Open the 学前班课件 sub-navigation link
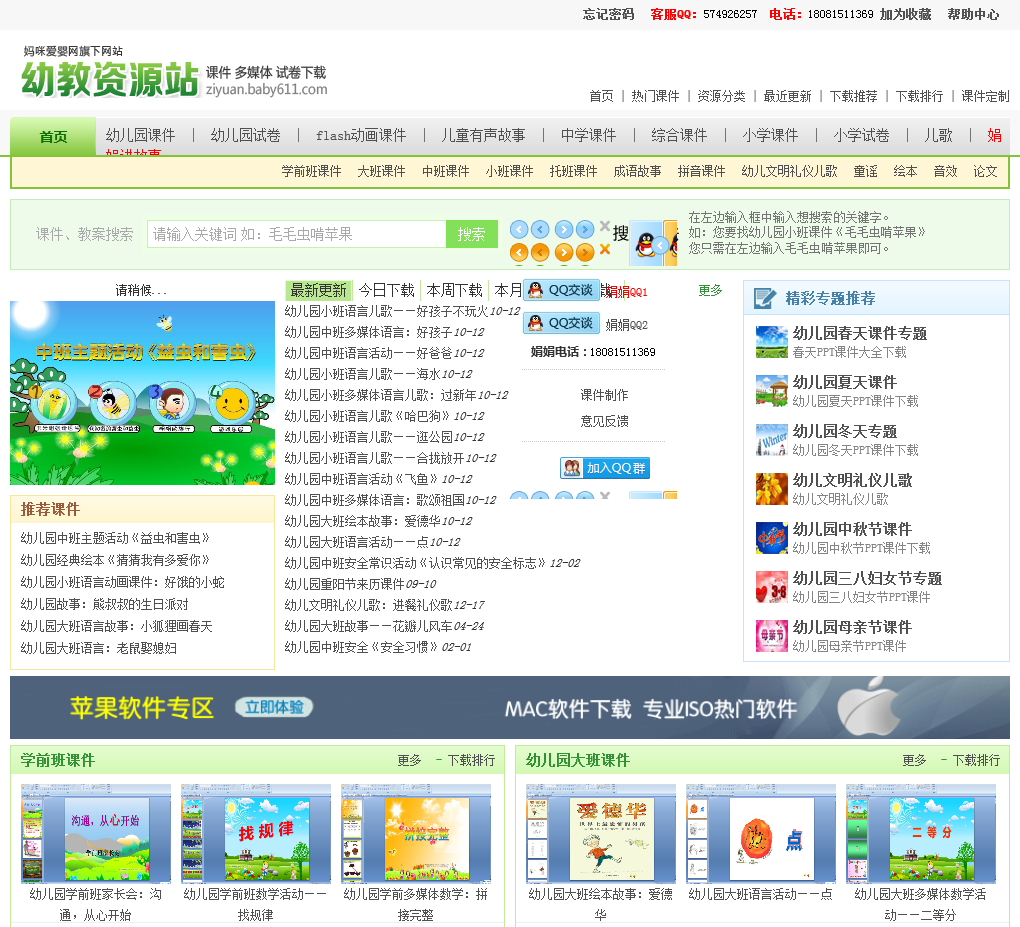The height and width of the screenshot is (927, 1020). [312, 172]
